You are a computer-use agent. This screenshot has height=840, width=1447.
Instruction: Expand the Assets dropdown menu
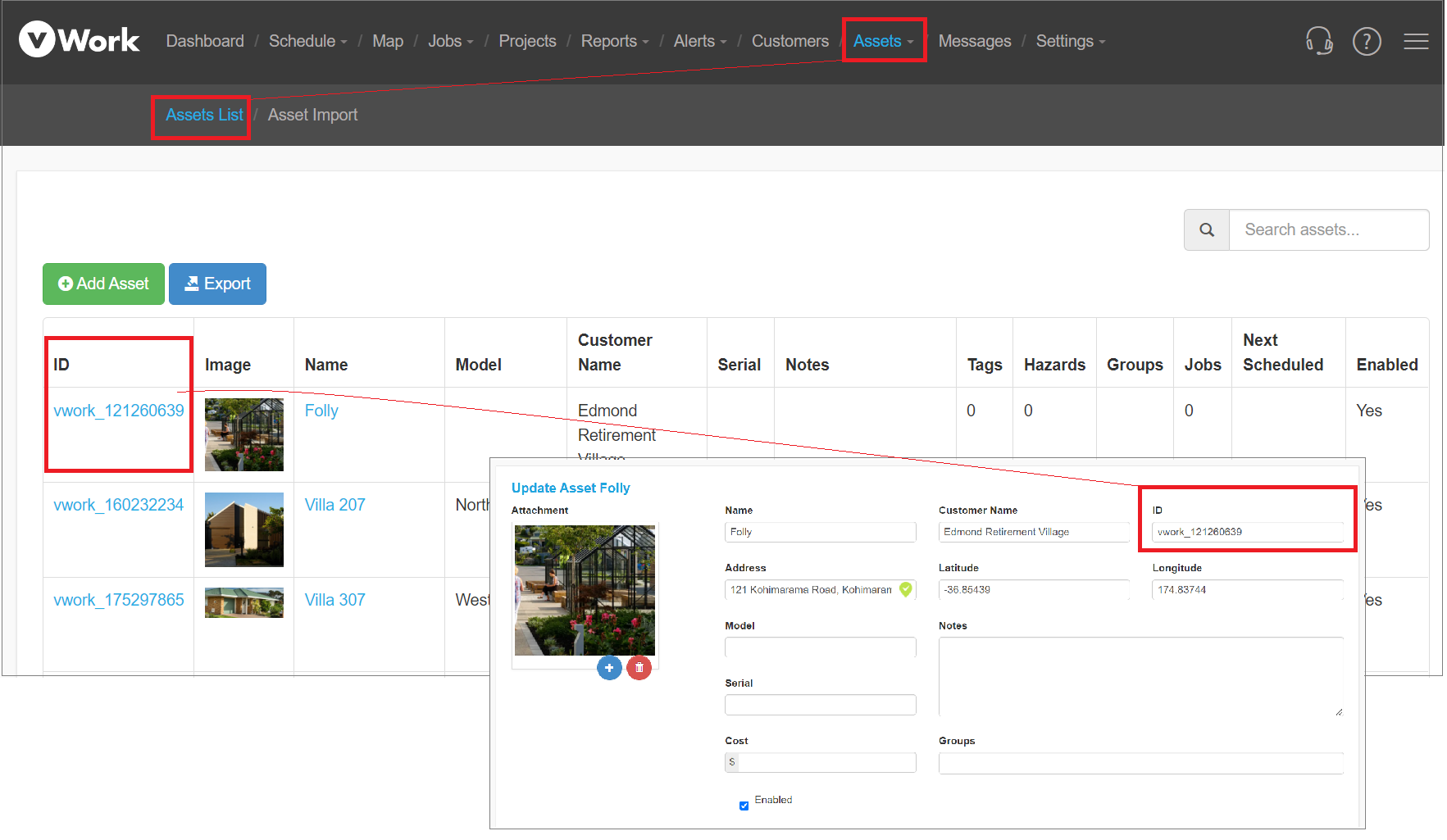tap(883, 41)
